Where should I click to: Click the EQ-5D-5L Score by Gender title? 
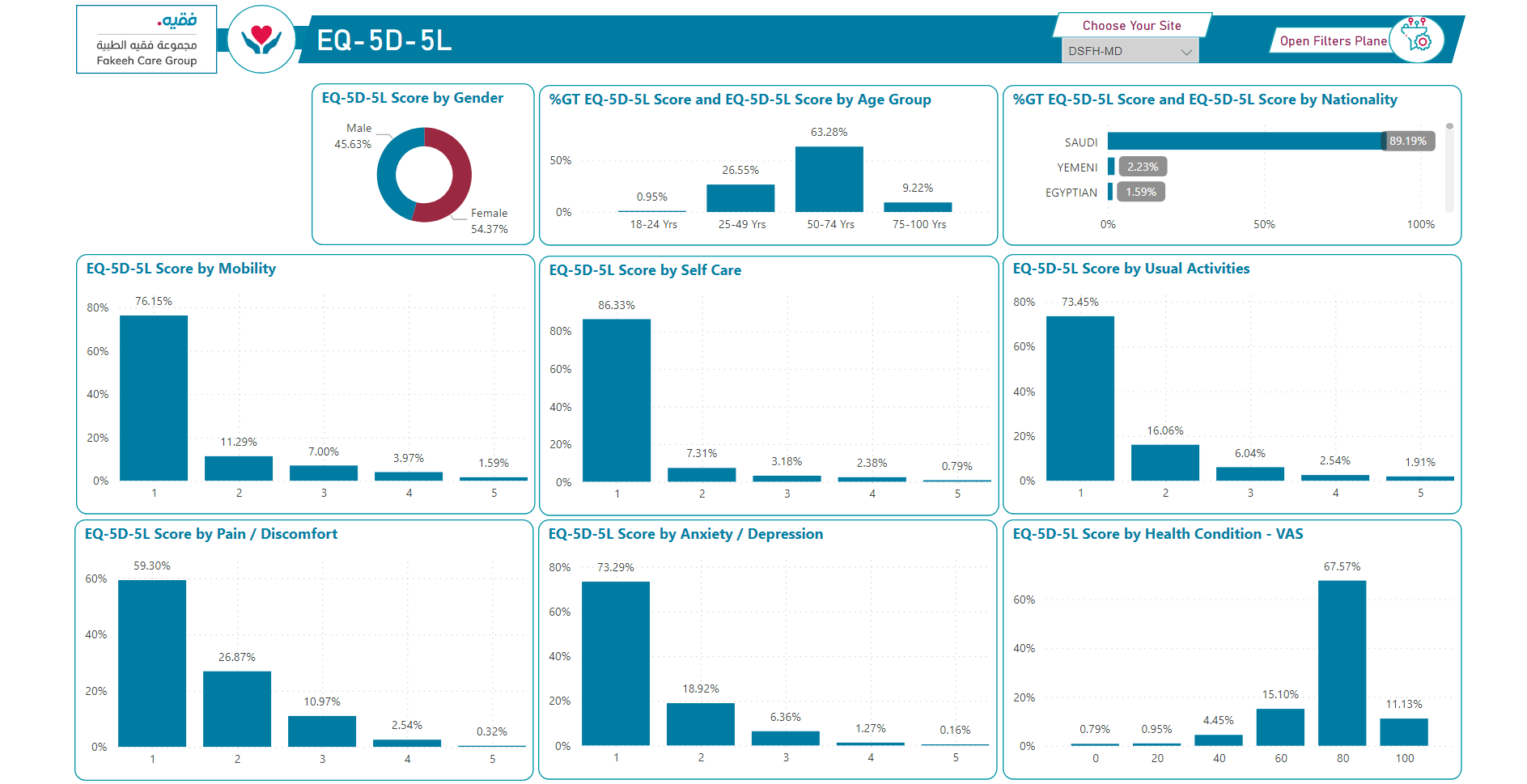[x=413, y=98]
